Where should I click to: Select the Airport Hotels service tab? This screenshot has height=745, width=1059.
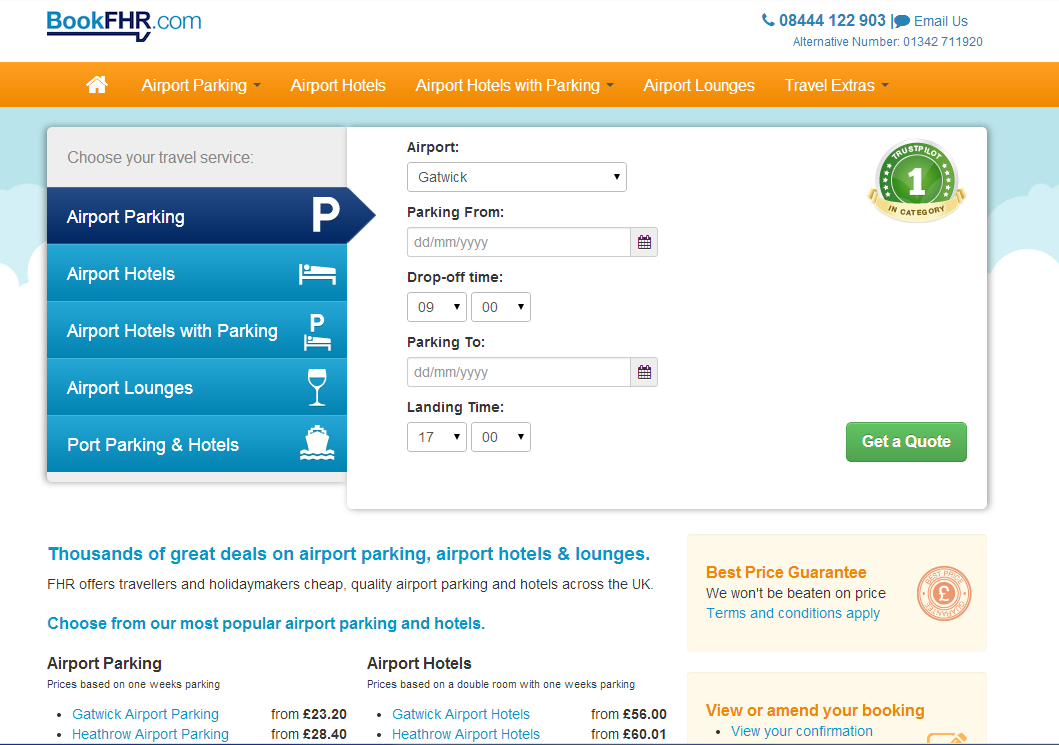pos(197,273)
